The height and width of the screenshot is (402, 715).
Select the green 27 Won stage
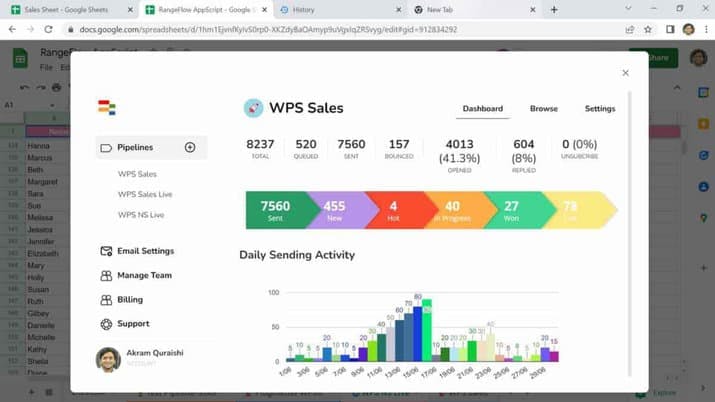tap(517, 210)
